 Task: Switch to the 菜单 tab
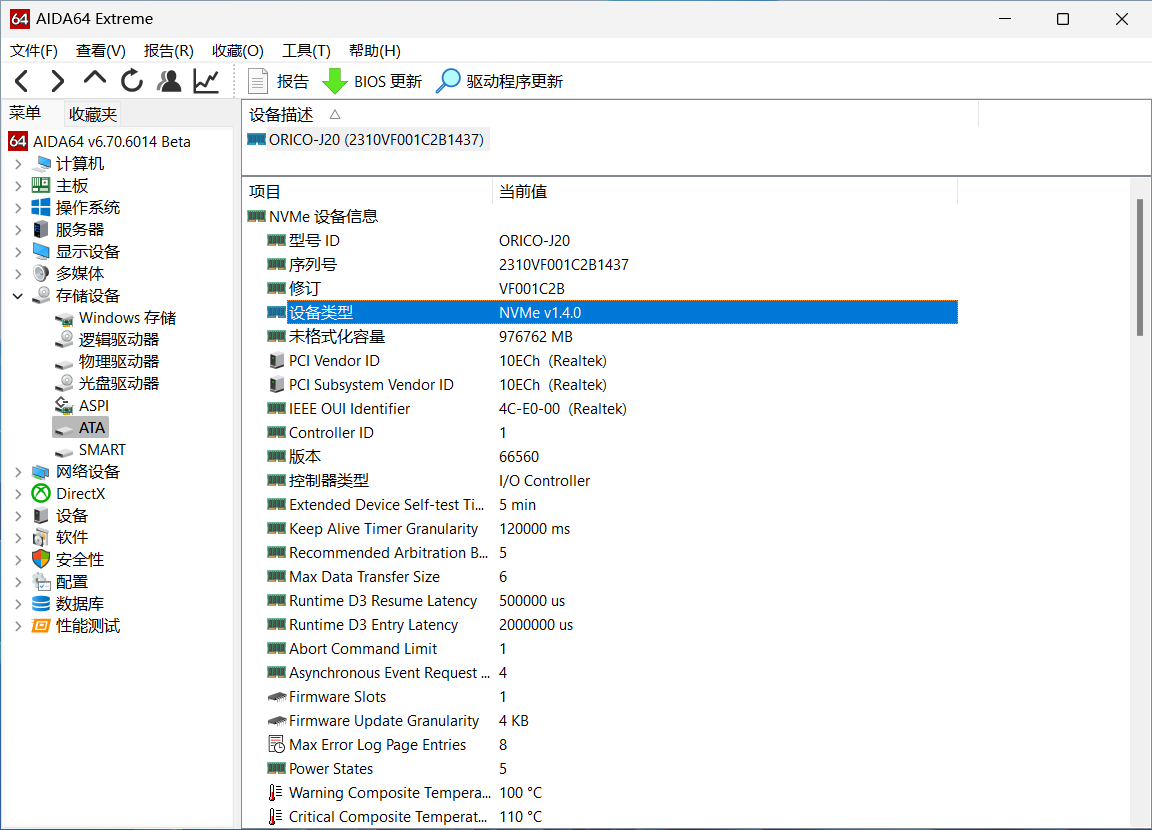click(25, 113)
